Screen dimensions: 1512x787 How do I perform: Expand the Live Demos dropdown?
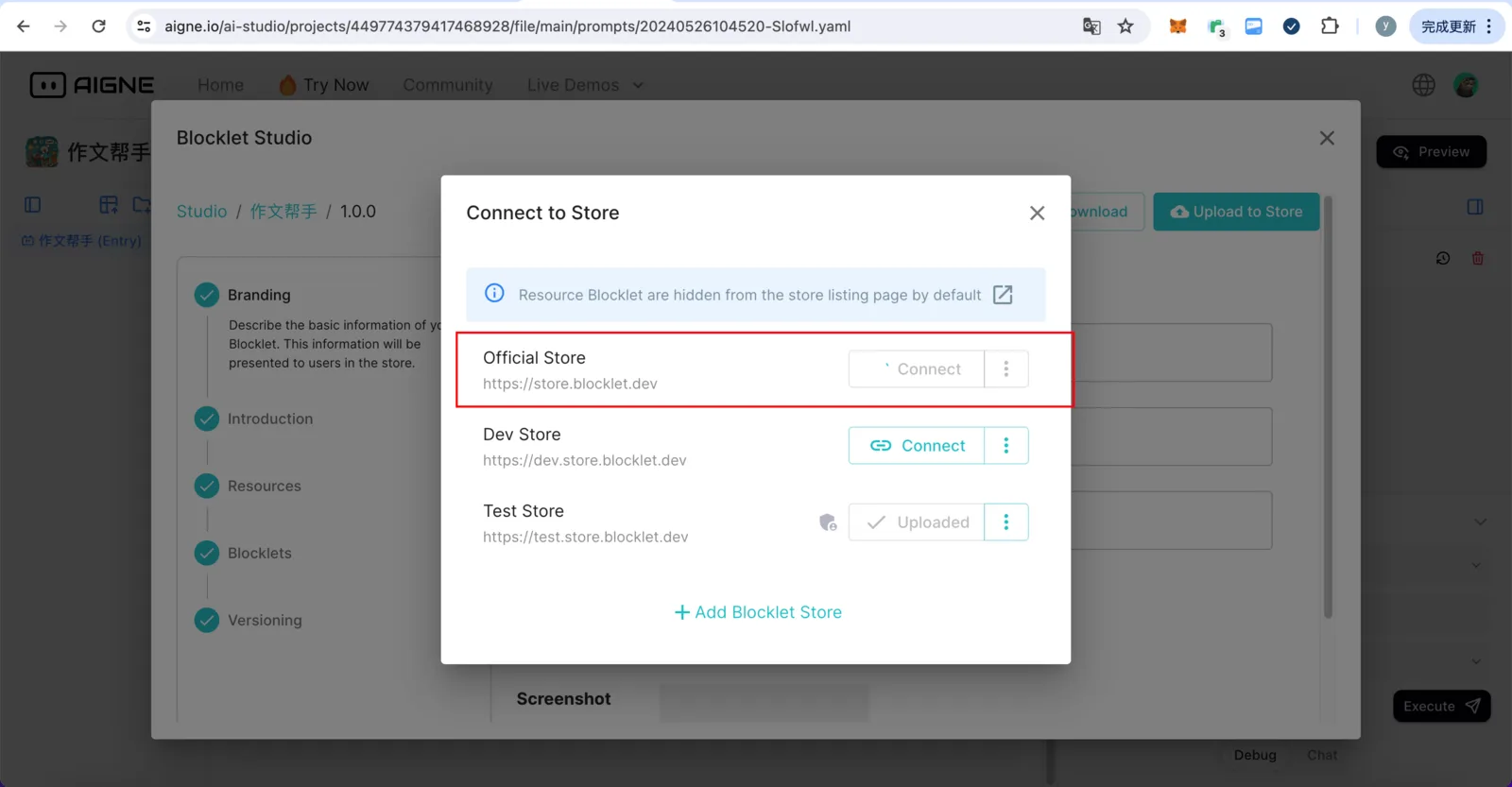tap(585, 85)
